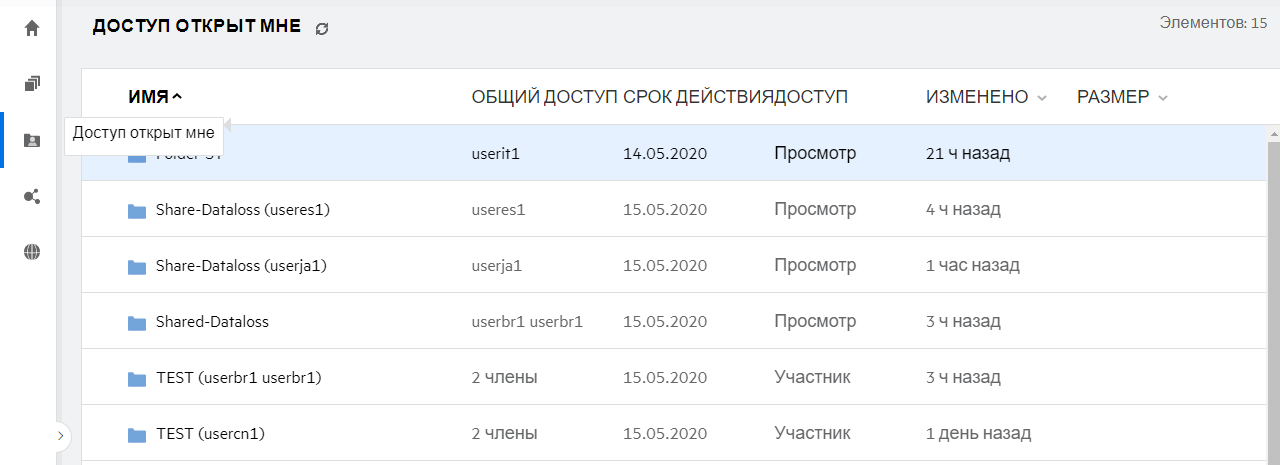Click the Share-Dataloss (useres1) folder icon
1280x465 pixels.
pos(137,211)
